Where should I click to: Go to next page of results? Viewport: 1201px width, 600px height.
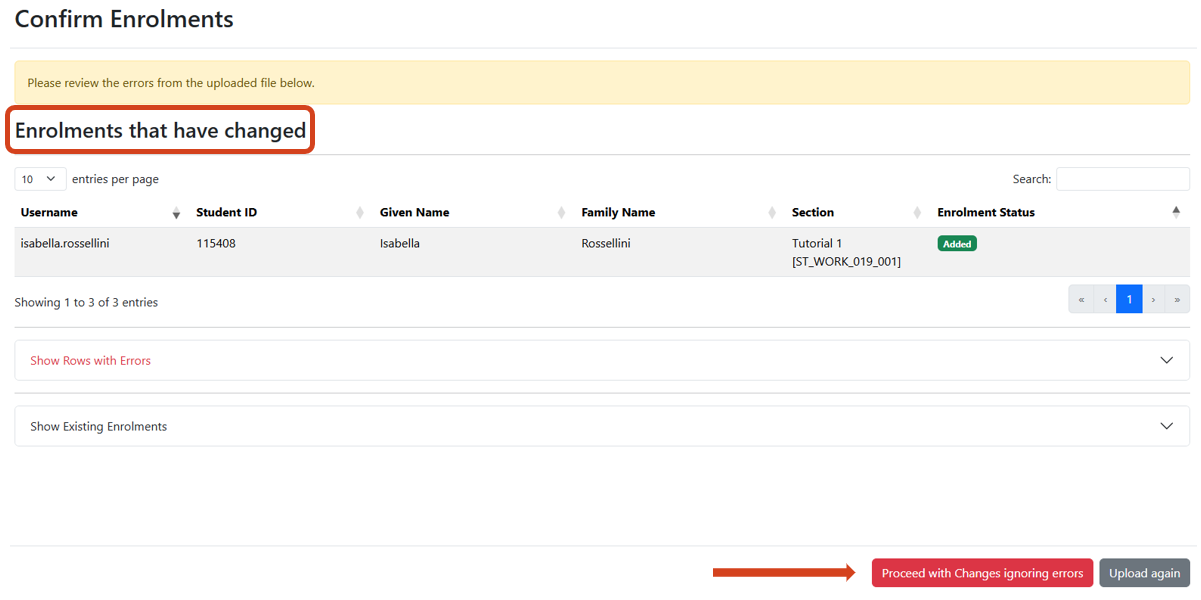click(1154, 299)
